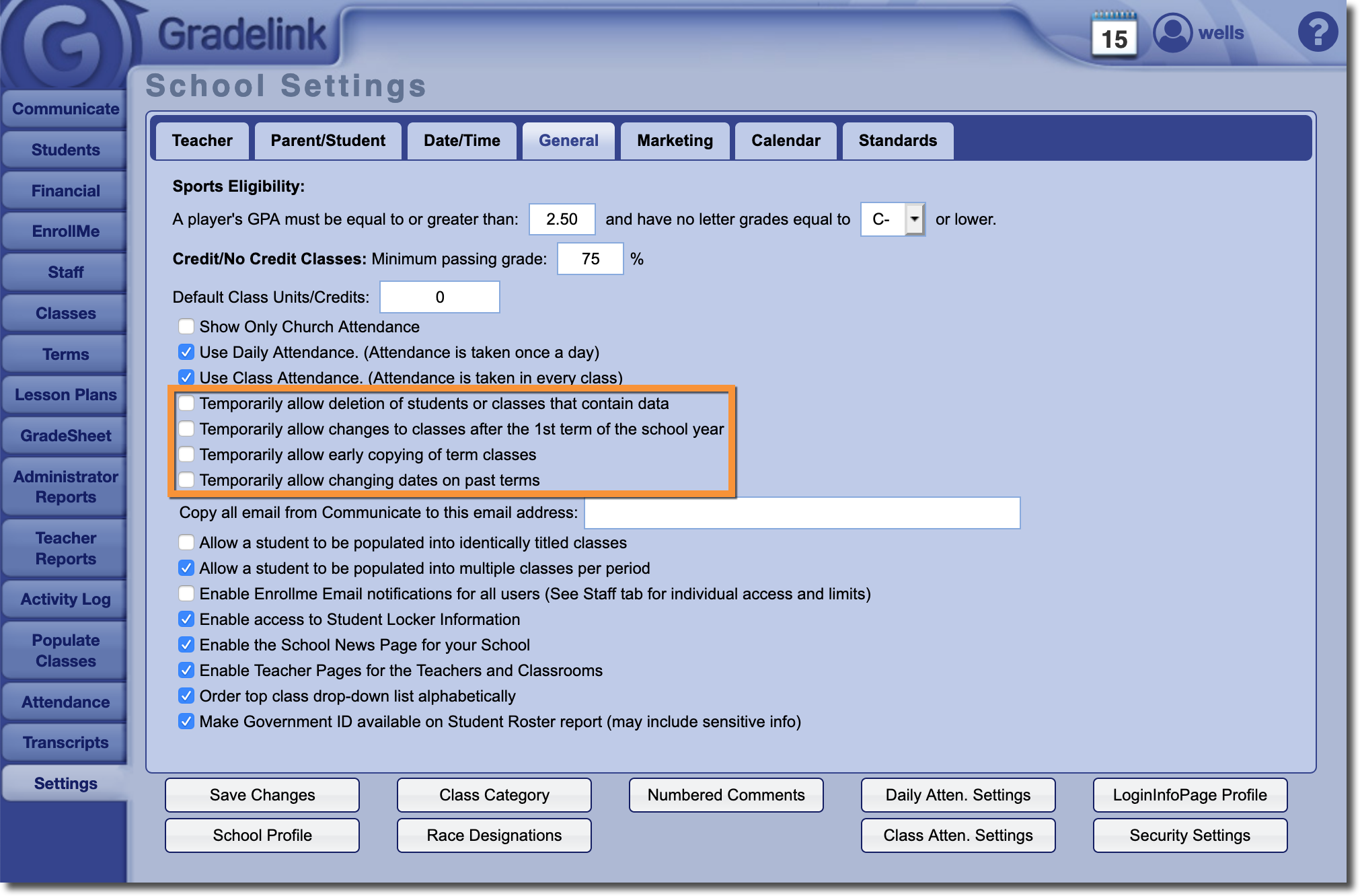Click the Save Changes button
The width and height of the screenshot is (1360, 896).
[x=262, y=795]
